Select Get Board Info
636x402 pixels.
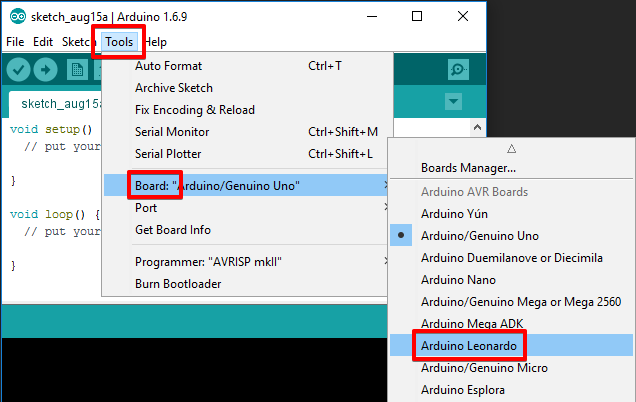pyautogui.click(x=247, y=230)
